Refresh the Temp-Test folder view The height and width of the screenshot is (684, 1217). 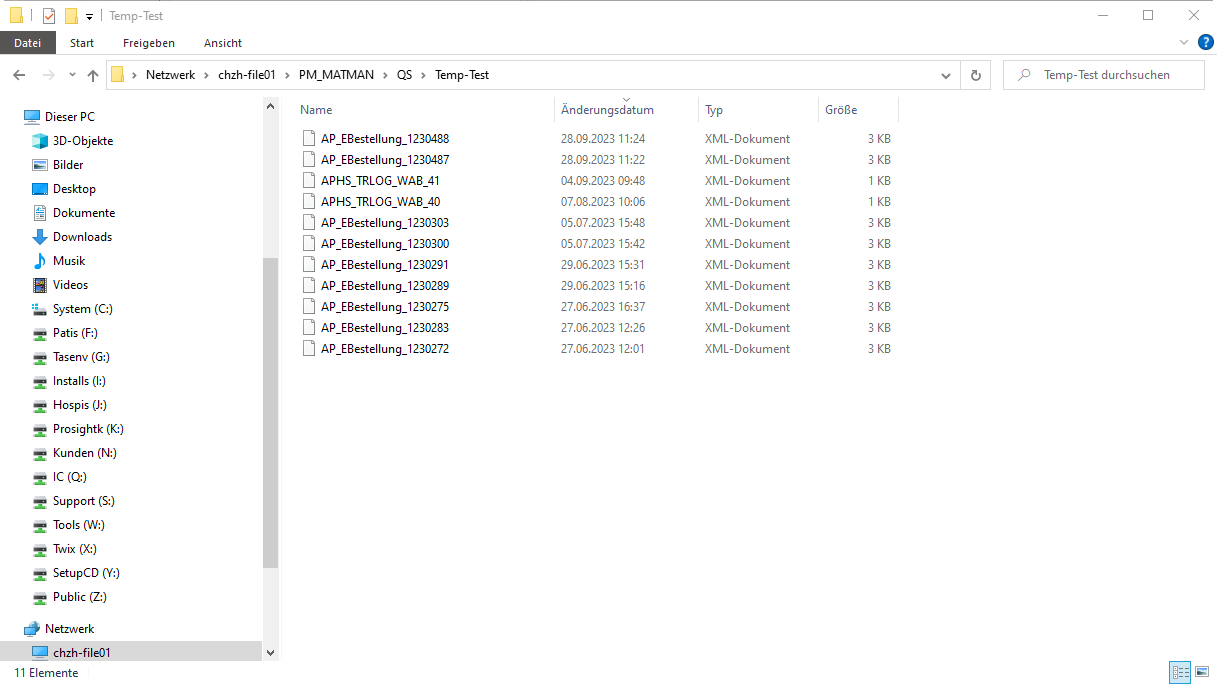[x=976, y=75]
